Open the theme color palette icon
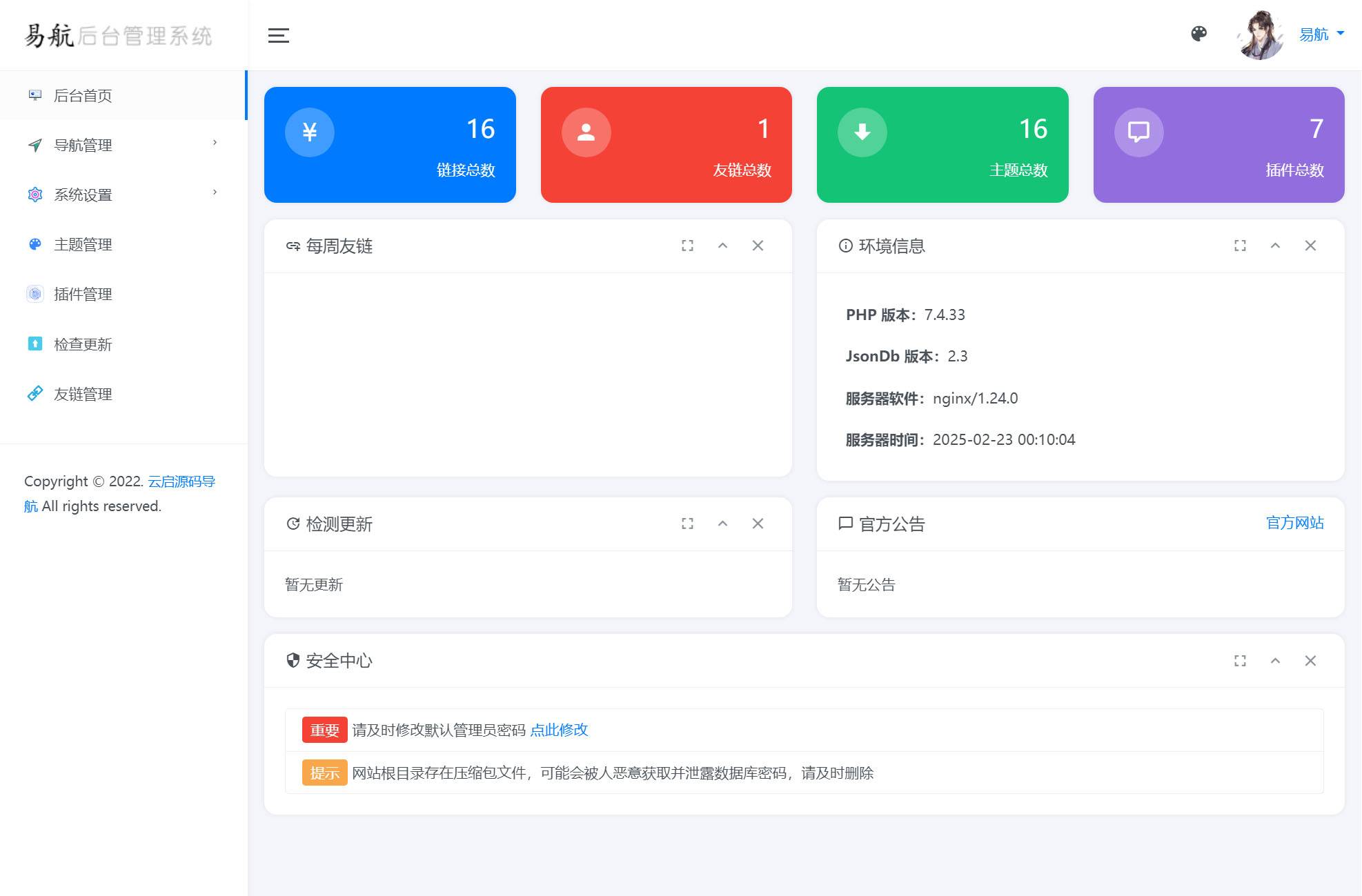 click(x=1199, y=34)
